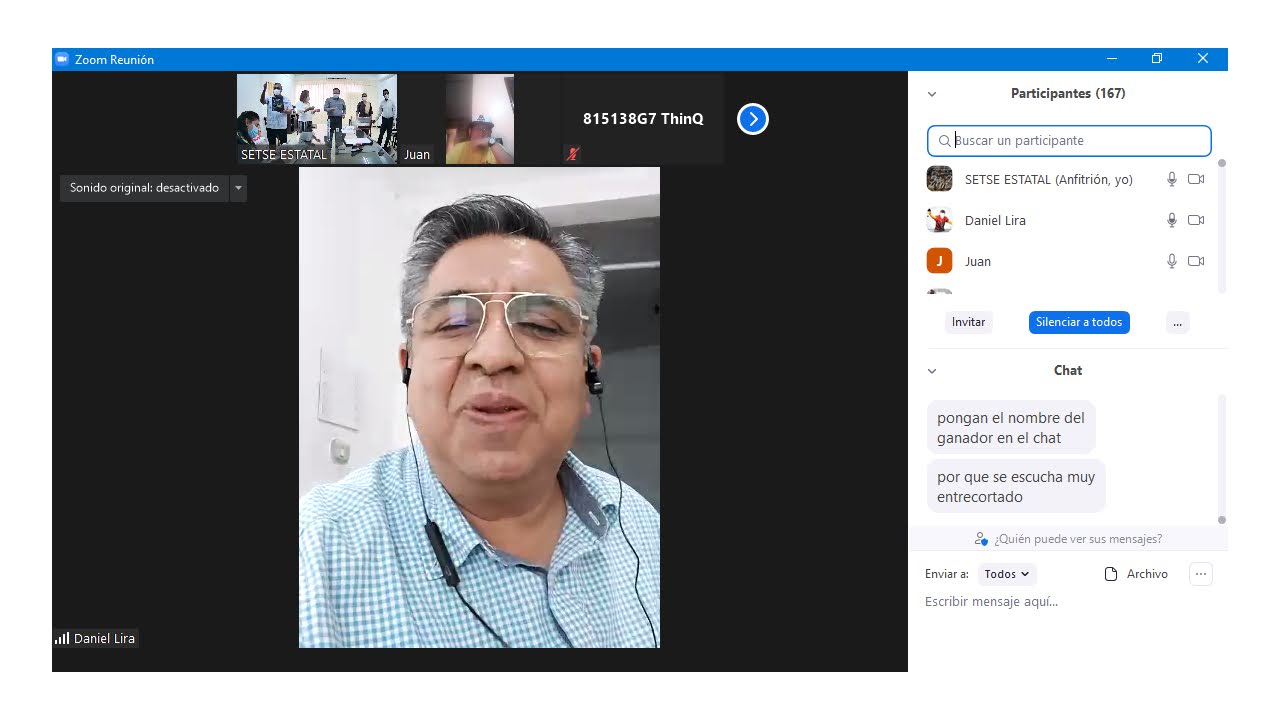Attach a file with Archivo button
This screenshot has height=720, width=1280.
[1136, 574]
